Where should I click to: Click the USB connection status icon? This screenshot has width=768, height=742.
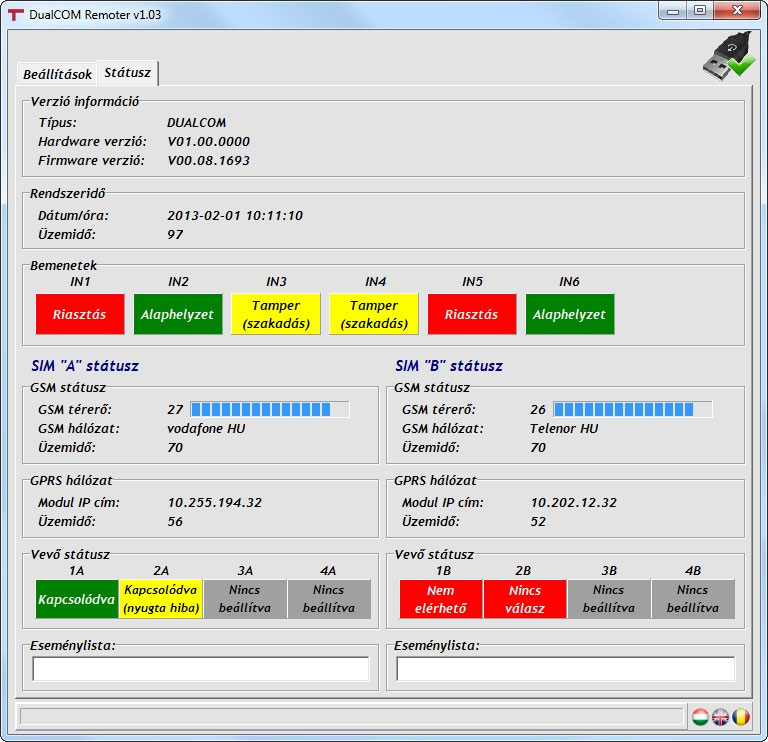click(729, 56)
